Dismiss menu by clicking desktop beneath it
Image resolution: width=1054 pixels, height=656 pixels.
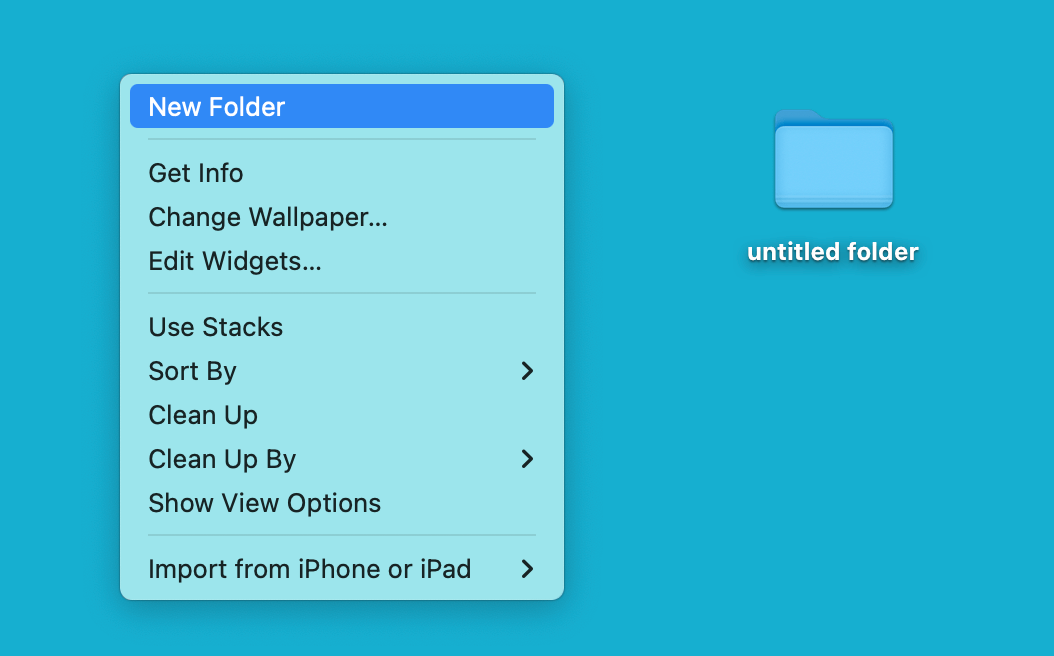[340, 630]
